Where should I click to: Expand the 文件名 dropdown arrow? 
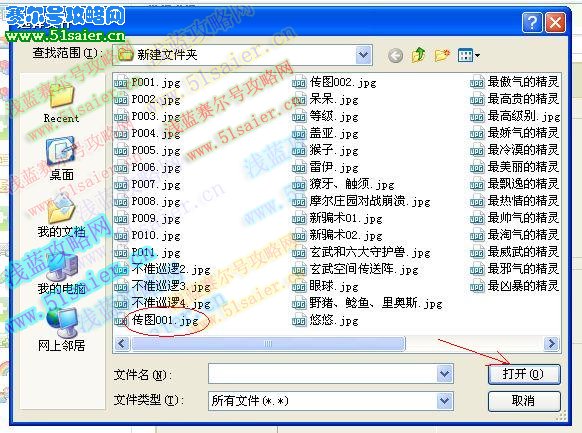(445, 374)
